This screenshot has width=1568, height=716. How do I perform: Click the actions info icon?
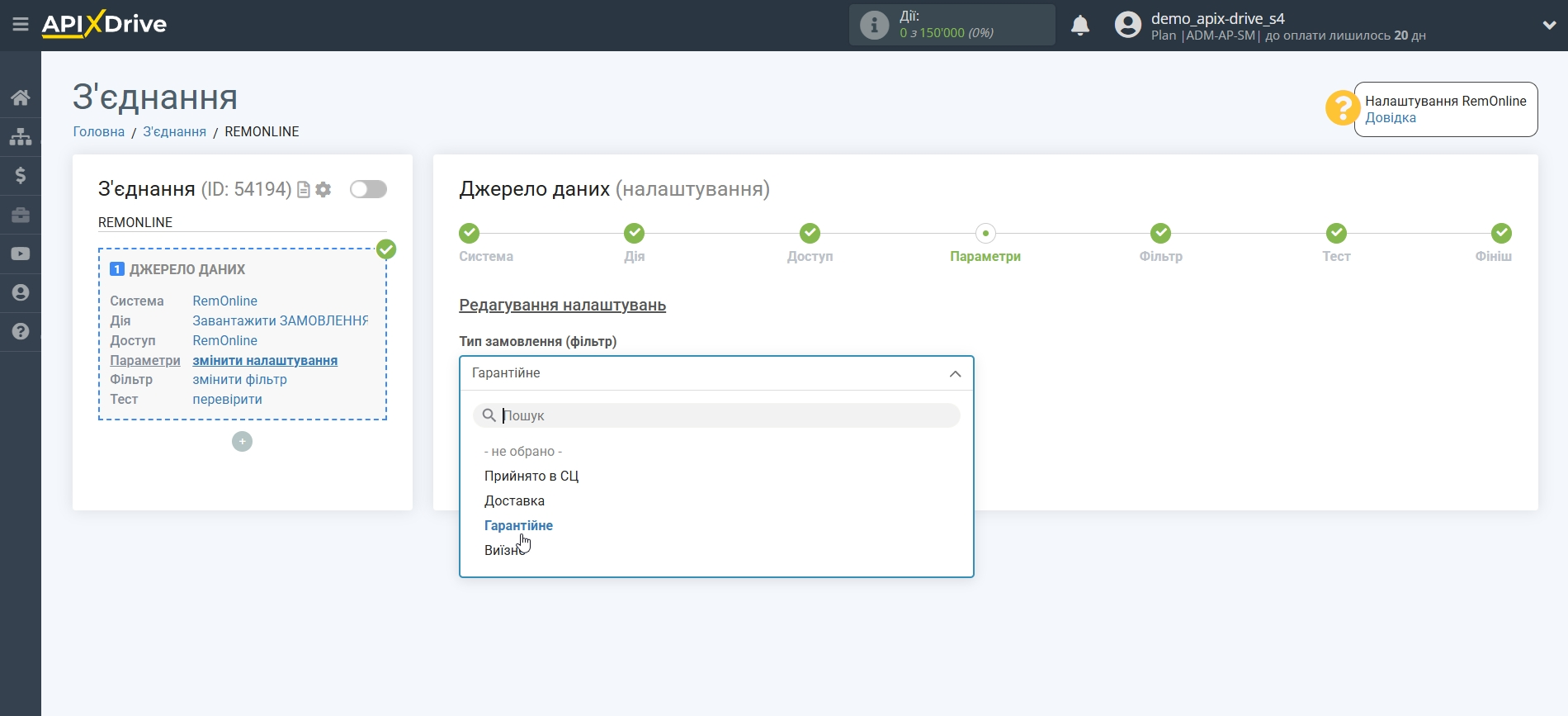coord(874,25)
